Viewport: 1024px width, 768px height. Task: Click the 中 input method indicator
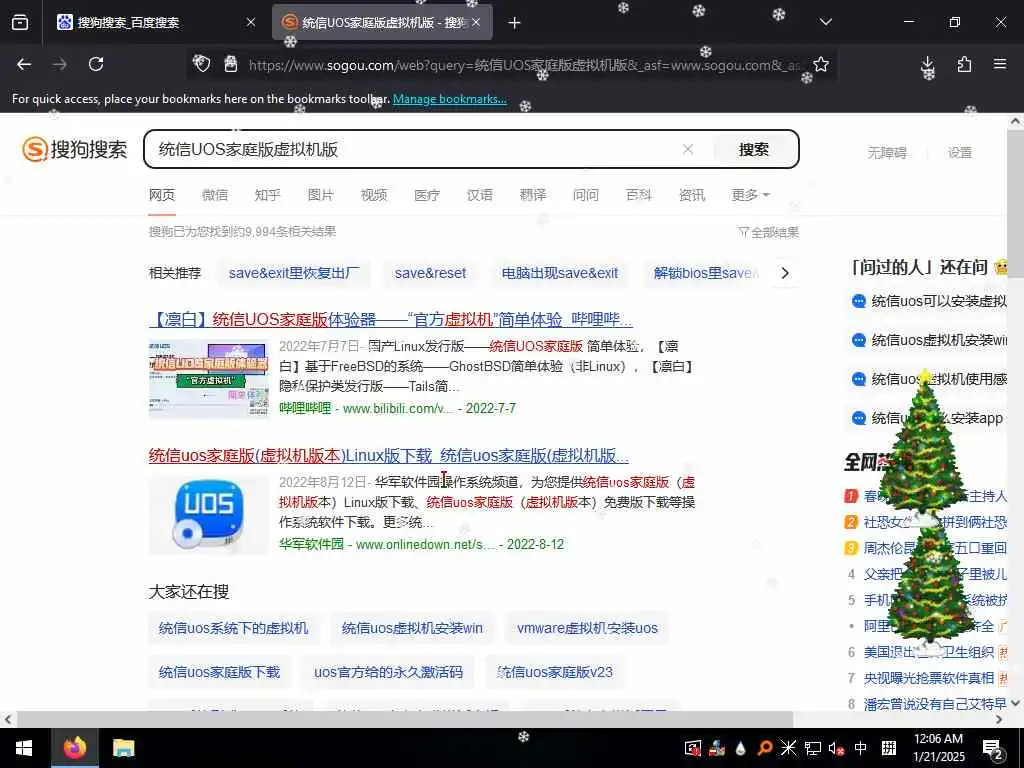click(861, 748)
